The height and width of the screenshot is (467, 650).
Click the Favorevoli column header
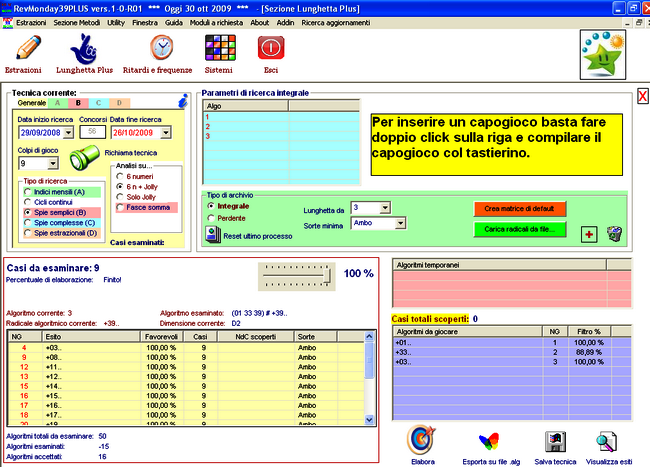[x=161, y=336]
